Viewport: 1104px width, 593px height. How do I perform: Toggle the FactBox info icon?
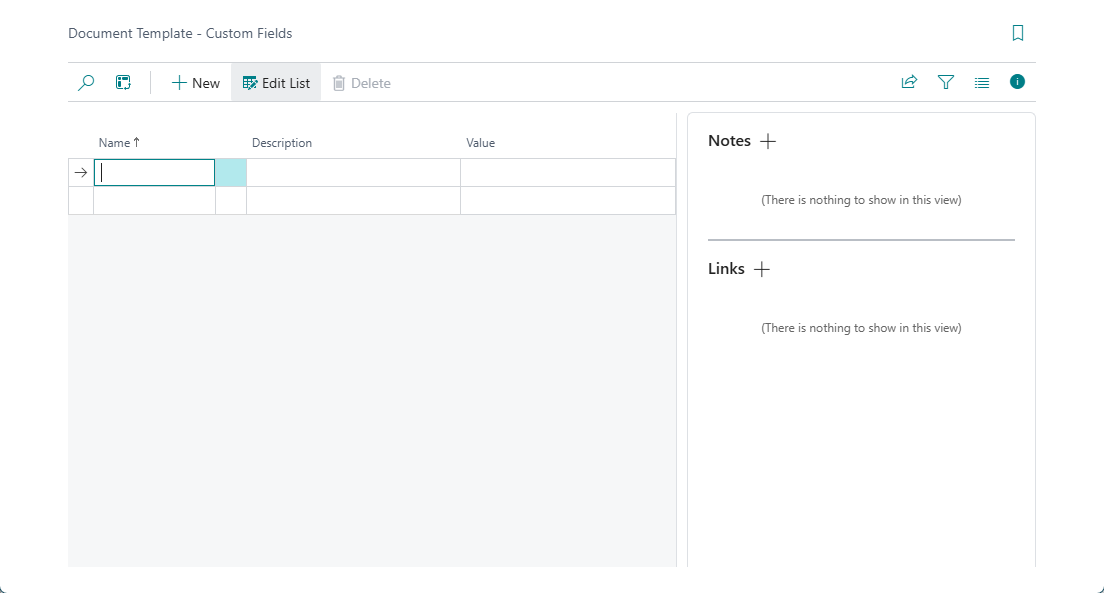[1017, 82]
